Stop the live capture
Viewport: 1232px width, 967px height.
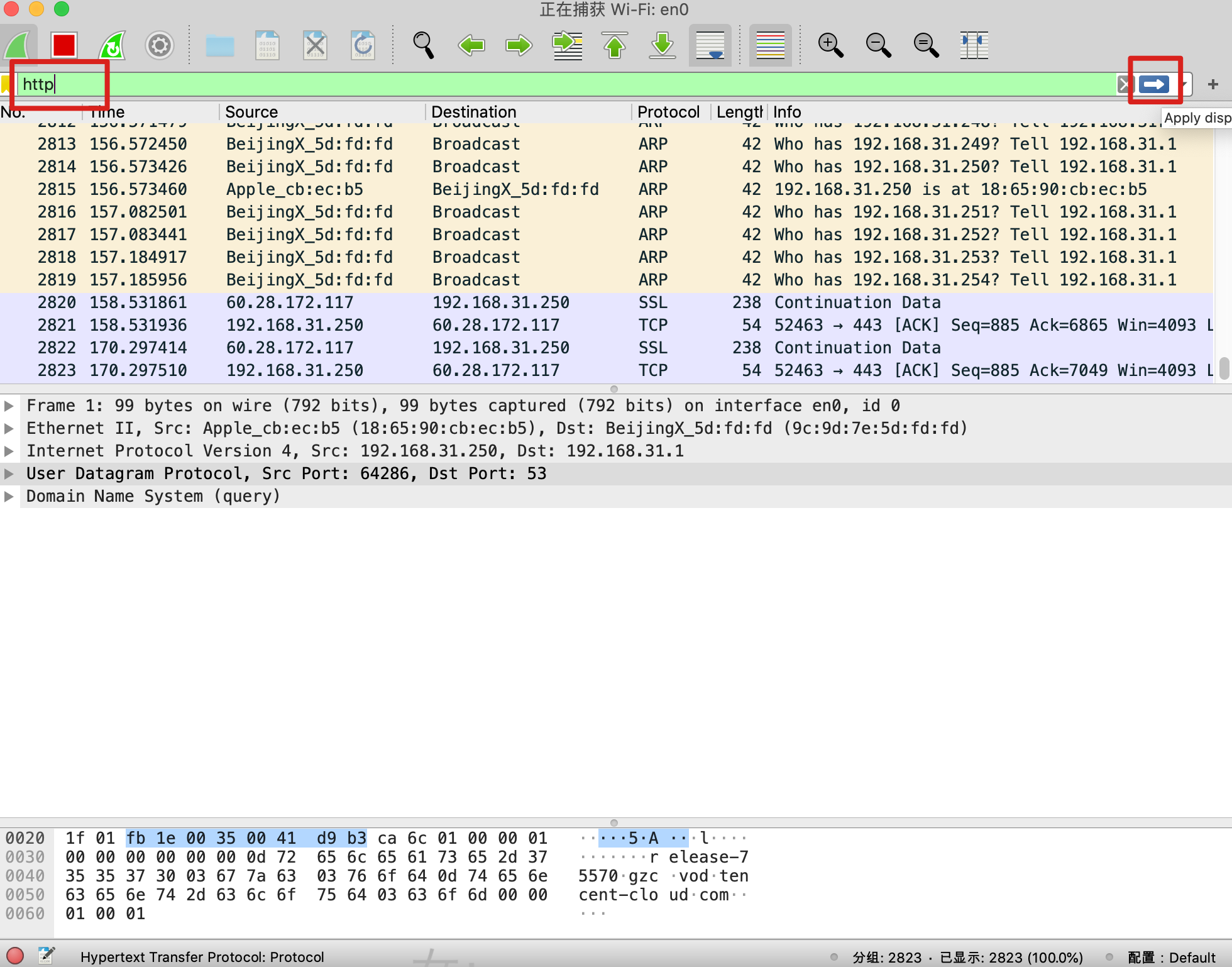pos(63,45)
